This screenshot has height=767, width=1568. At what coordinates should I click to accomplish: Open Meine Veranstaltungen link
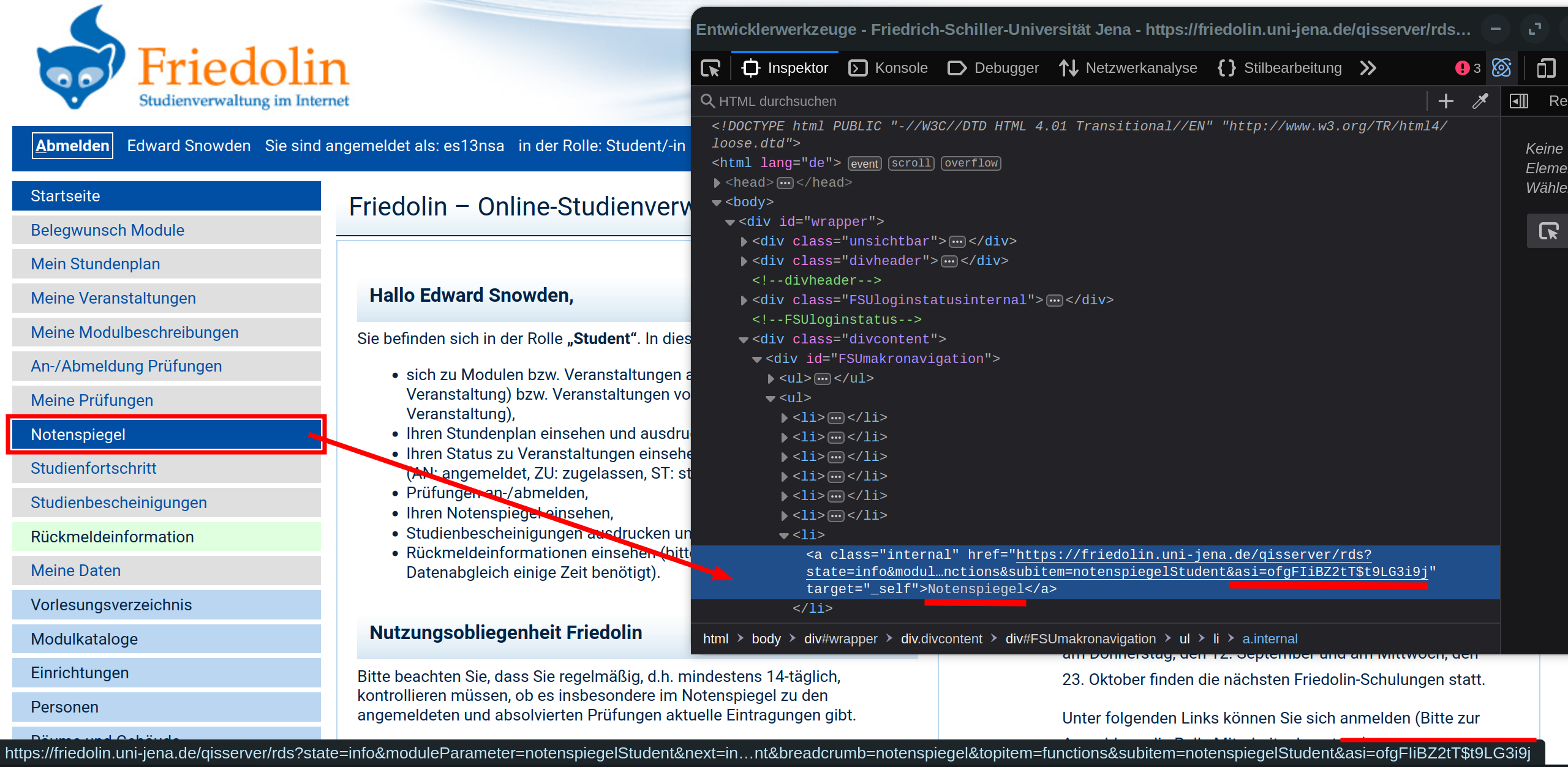pos(167,298)
